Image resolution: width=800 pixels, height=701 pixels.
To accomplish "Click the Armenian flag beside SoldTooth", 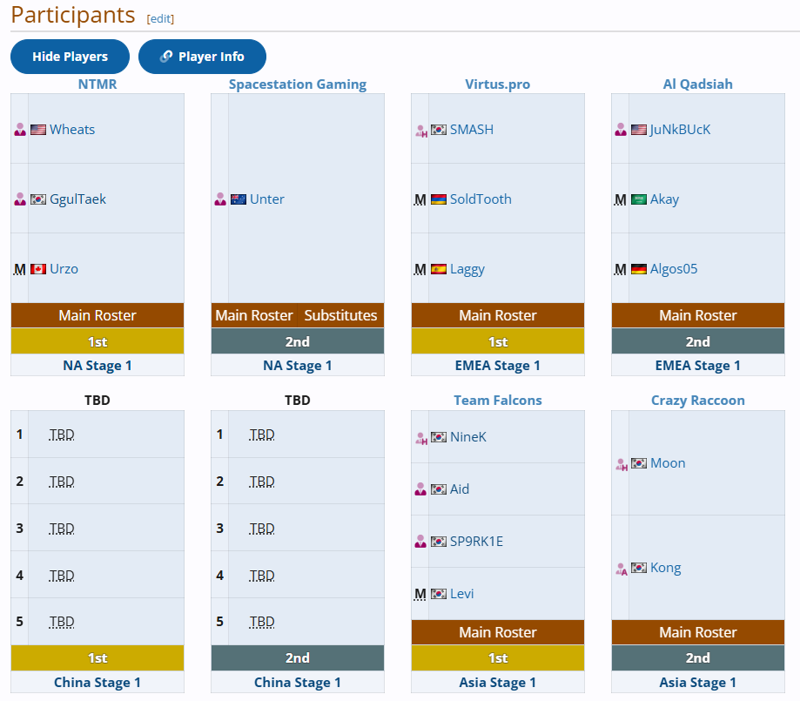I will click(x=438, y=199).
